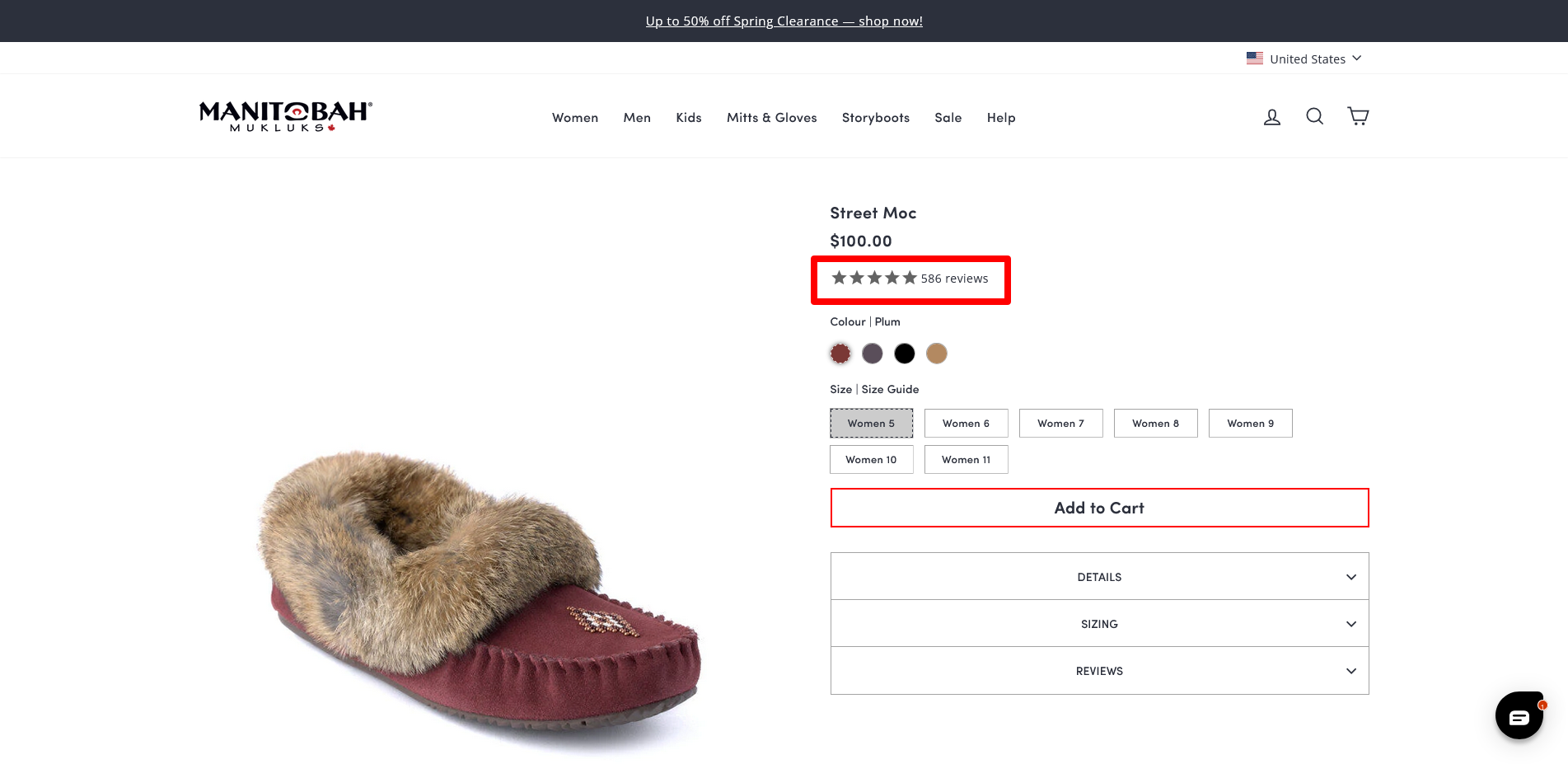1568x764 pixels.
Task: Go to the Storyboots menu item
Action: click(x=875, y=118)
